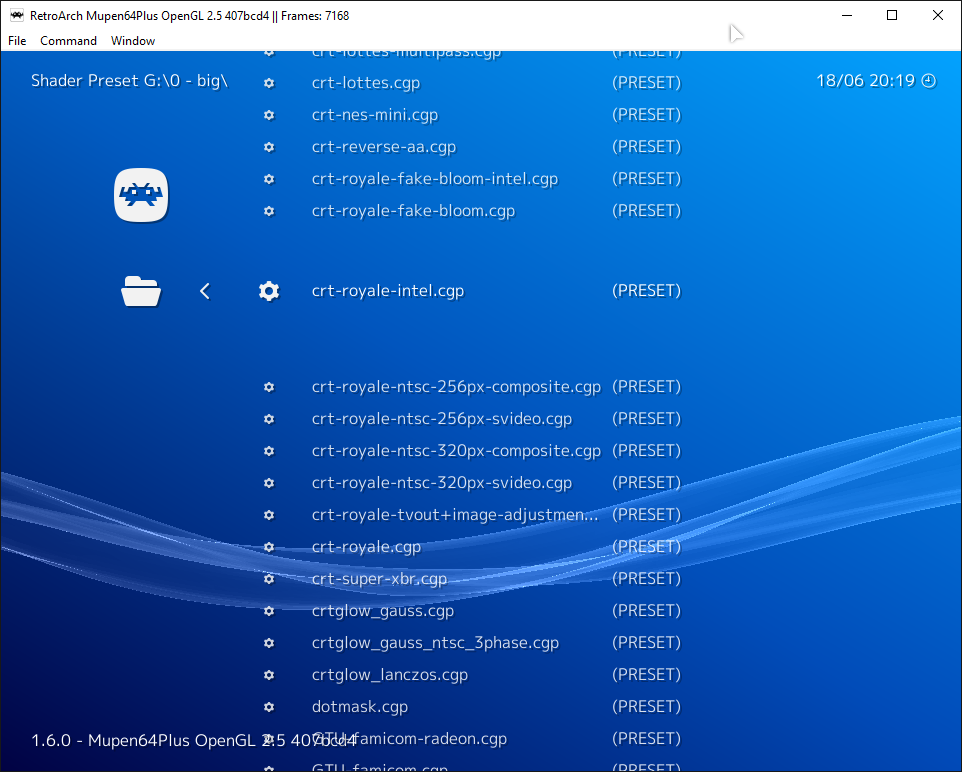
Task: Choose the crt-royale.cgp file name
Action: tap(366, 547)
